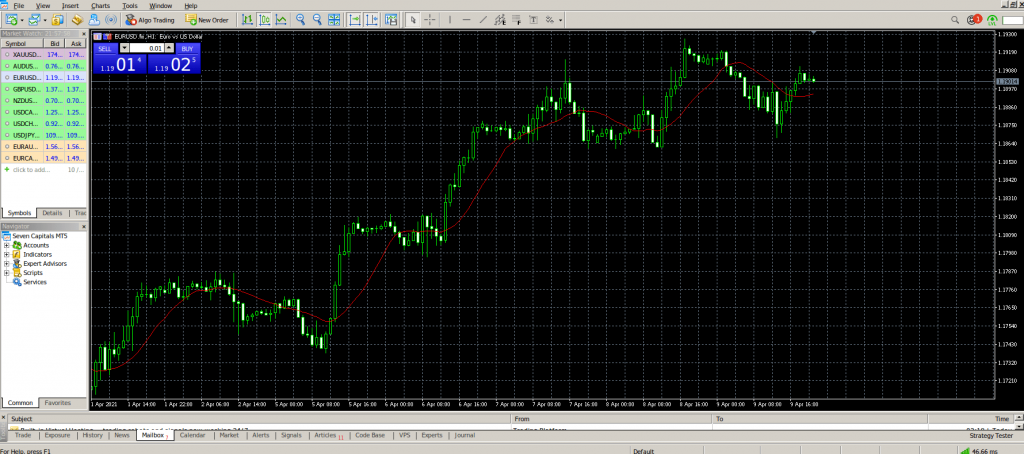Select USDJPY row in Market Watch
Screen dimensions: 1024x454
(x=44, y=135)
